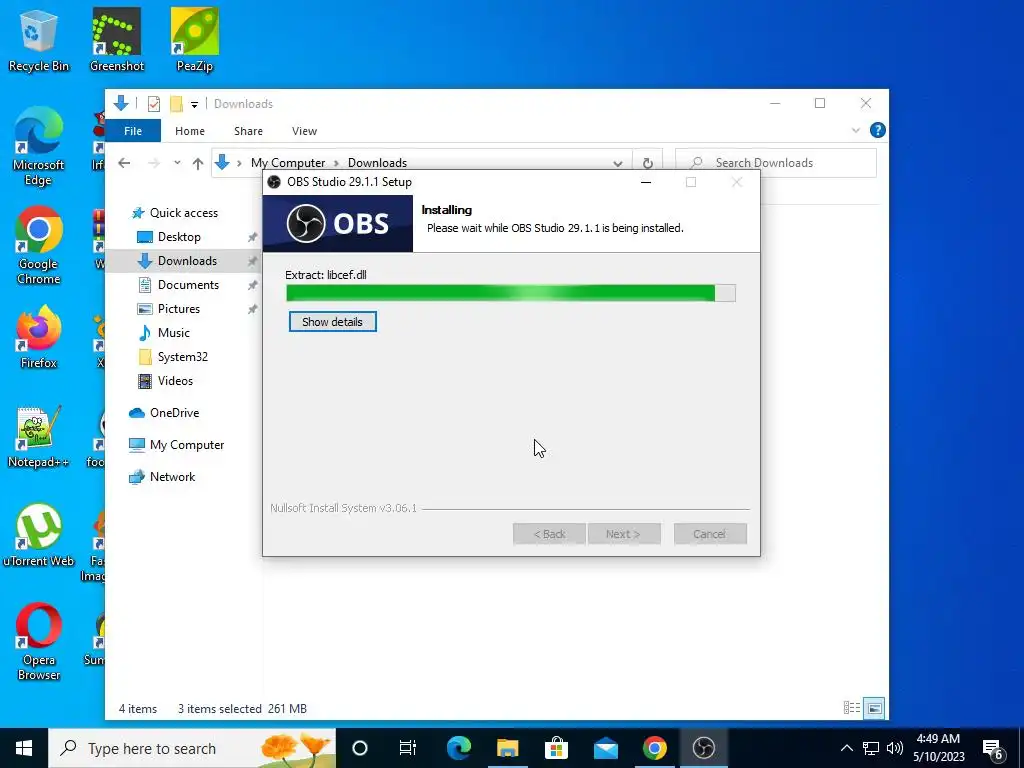Click the Downloads breadcrumb in address bar
The image size is (1024, 768).
pos(377,163)
